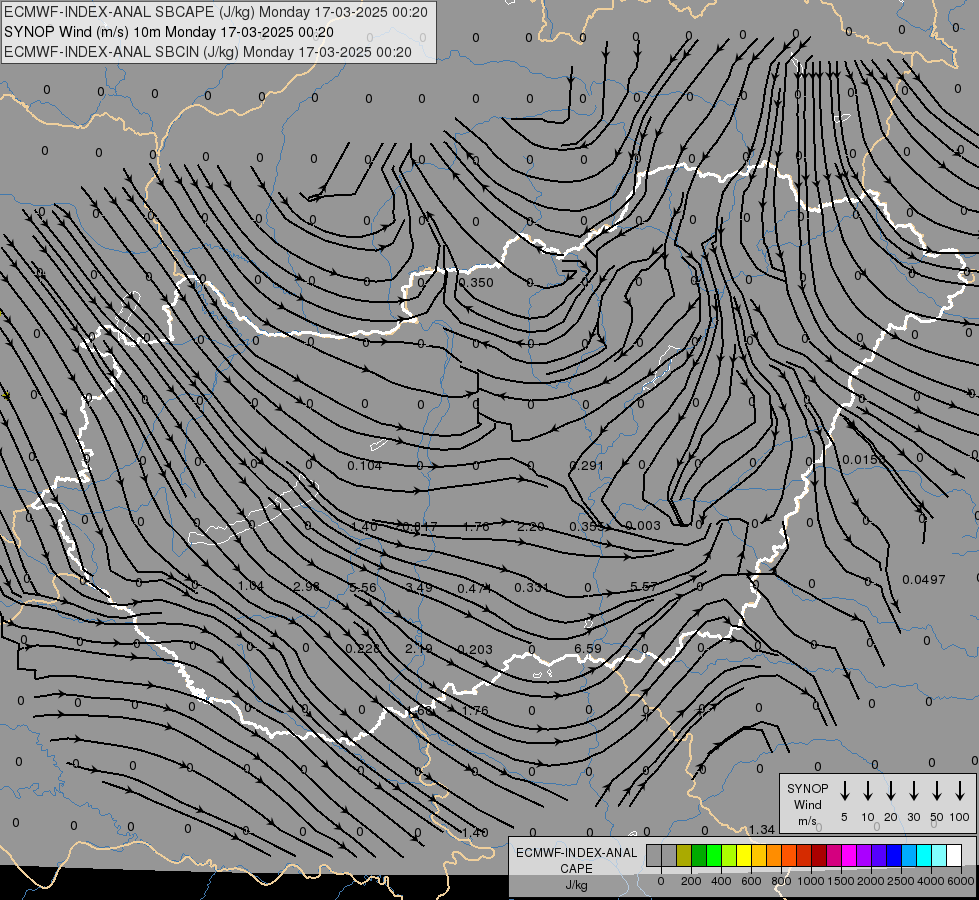This screenshot has width=979, height=900.
Task: Pick the 2.19 value on the map
Action: [x=419, y=649]
